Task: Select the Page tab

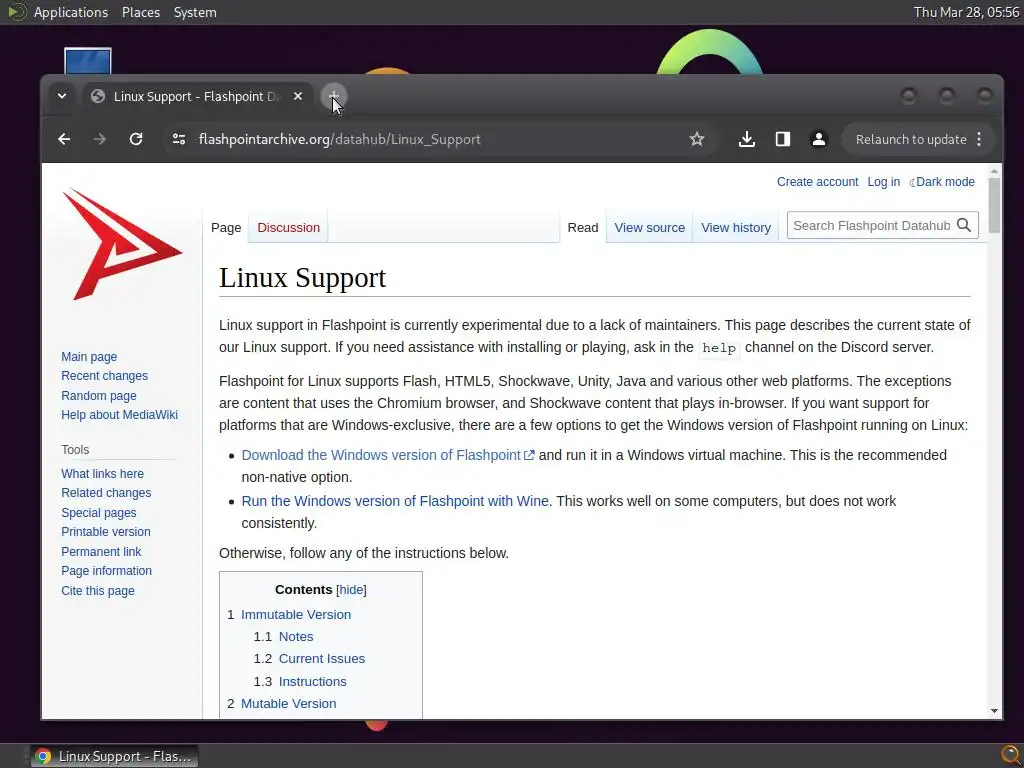Action: coord(226,227)
